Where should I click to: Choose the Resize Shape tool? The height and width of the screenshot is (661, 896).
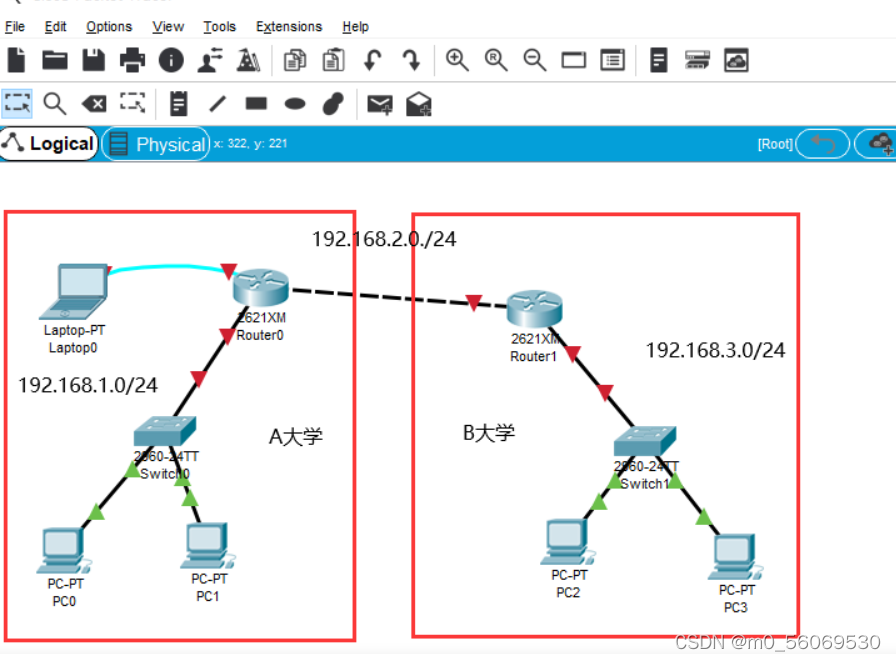[x=133, y=103]
